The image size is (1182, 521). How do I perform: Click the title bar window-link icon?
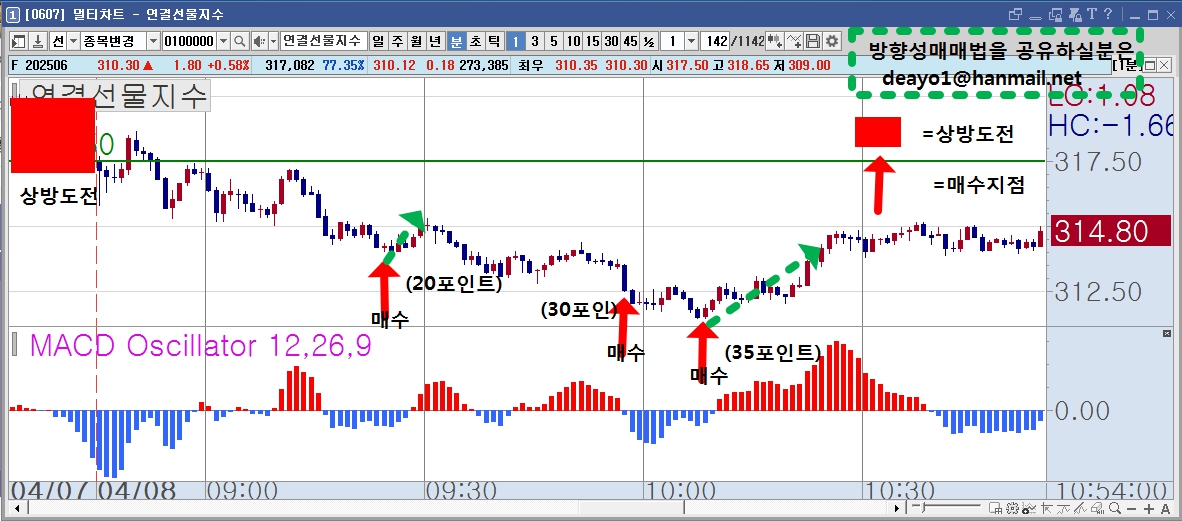1015,15
